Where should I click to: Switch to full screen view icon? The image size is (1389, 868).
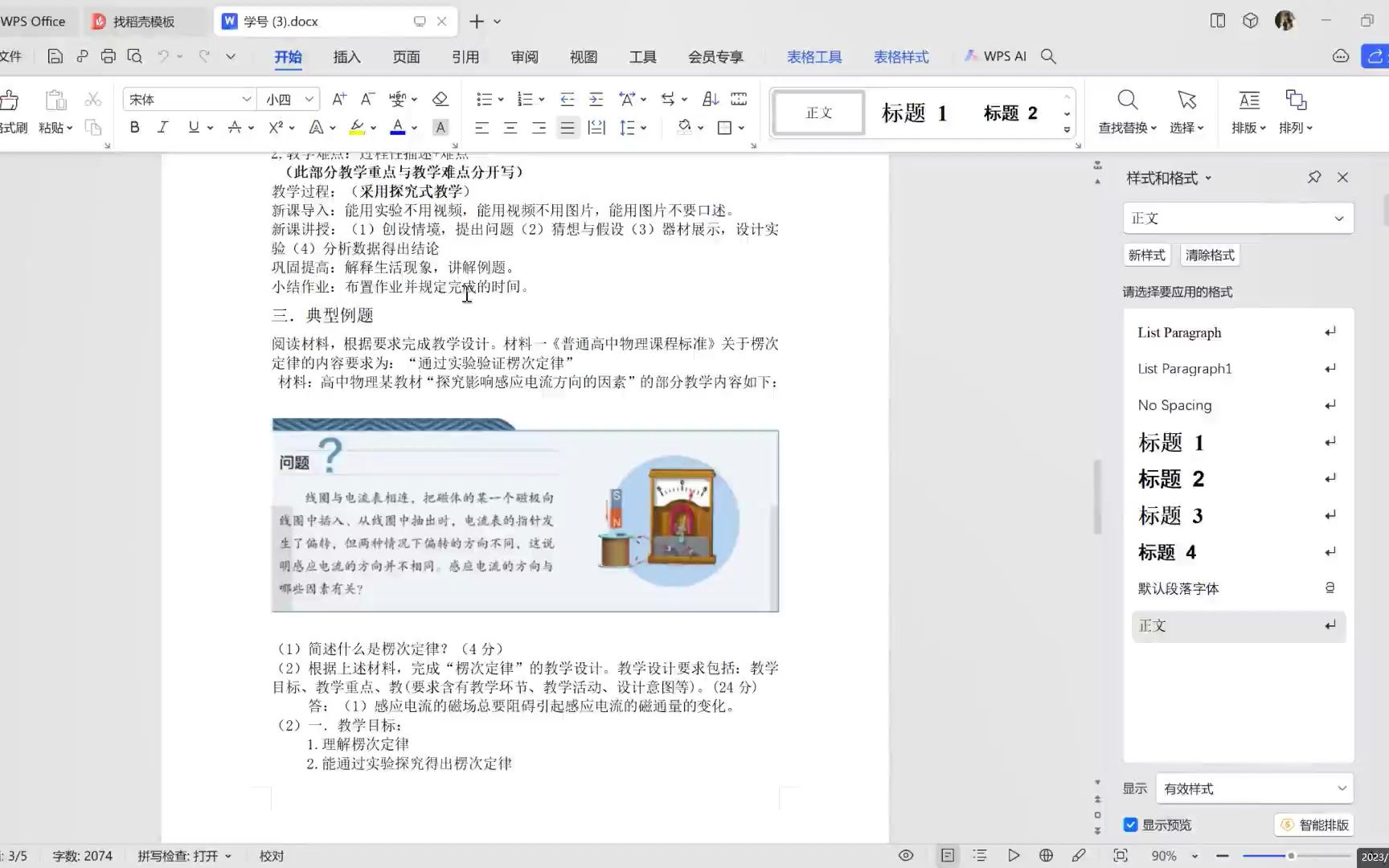[1121, 854]
